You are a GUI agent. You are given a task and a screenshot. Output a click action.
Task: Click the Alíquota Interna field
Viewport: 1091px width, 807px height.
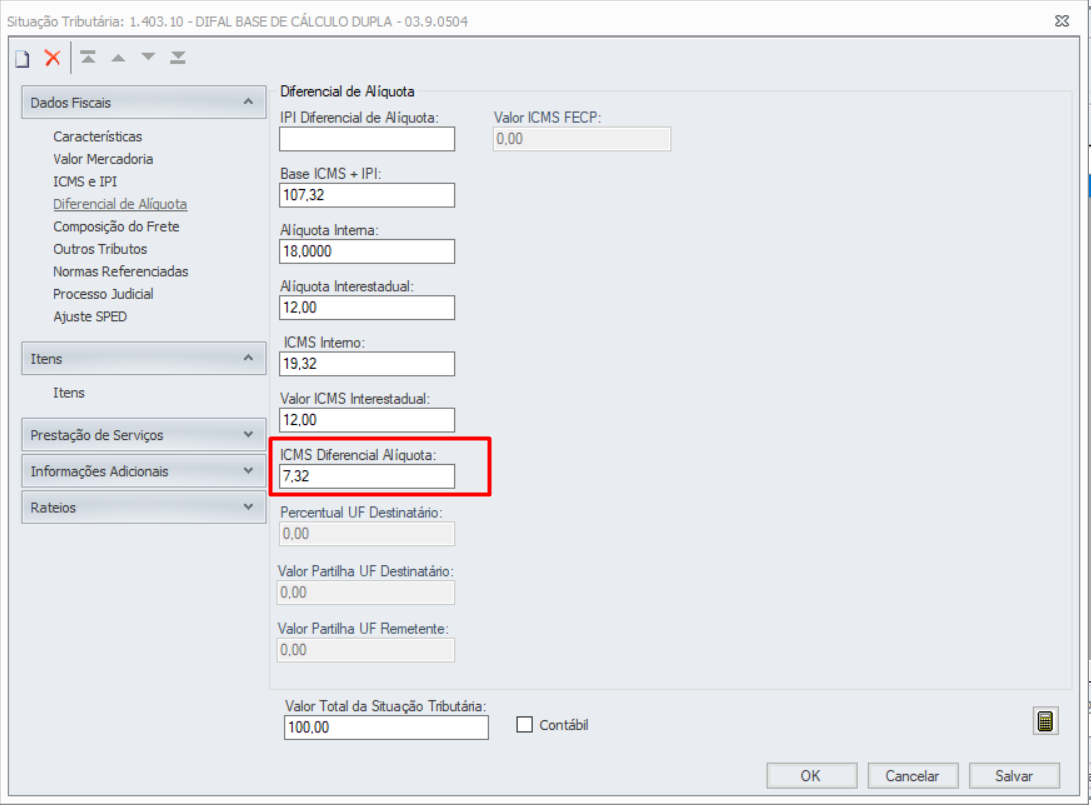click(367, 251)
